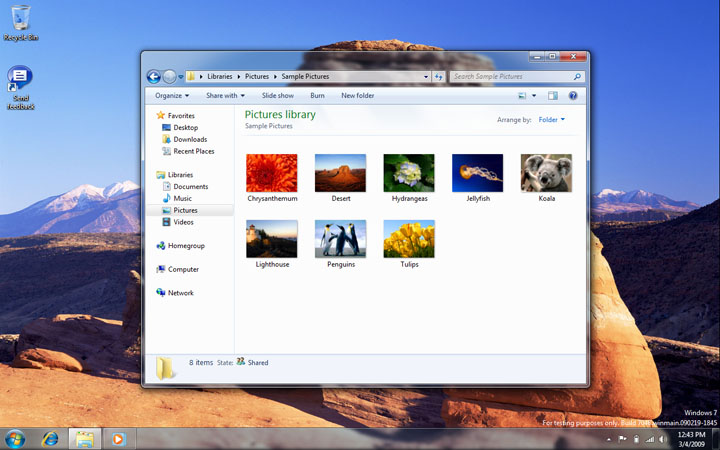Create a New folder
720x450 pixels.
tap(357, 96)
